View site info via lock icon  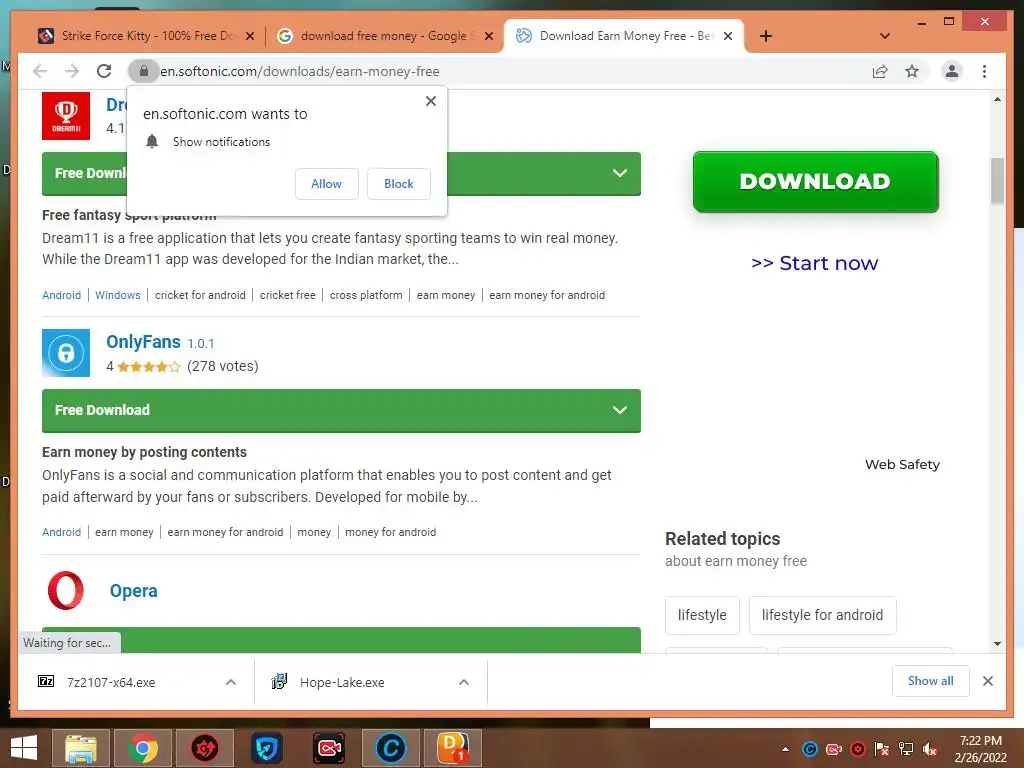[x=144, y=71]
